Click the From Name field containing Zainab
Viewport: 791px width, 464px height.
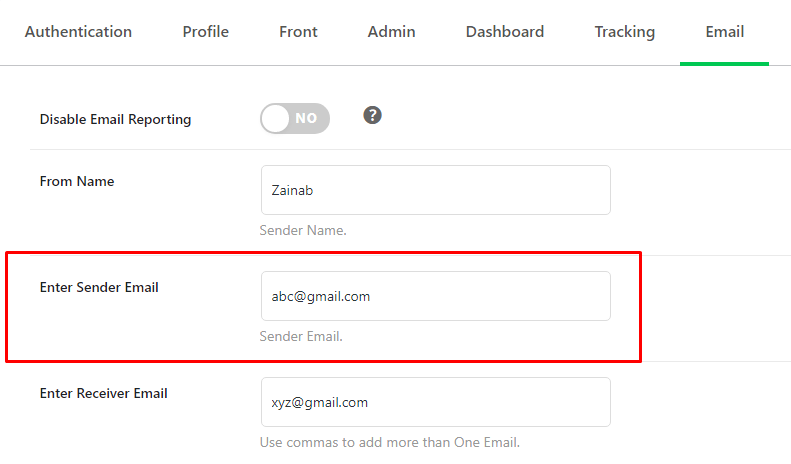(x=436, y=190)
